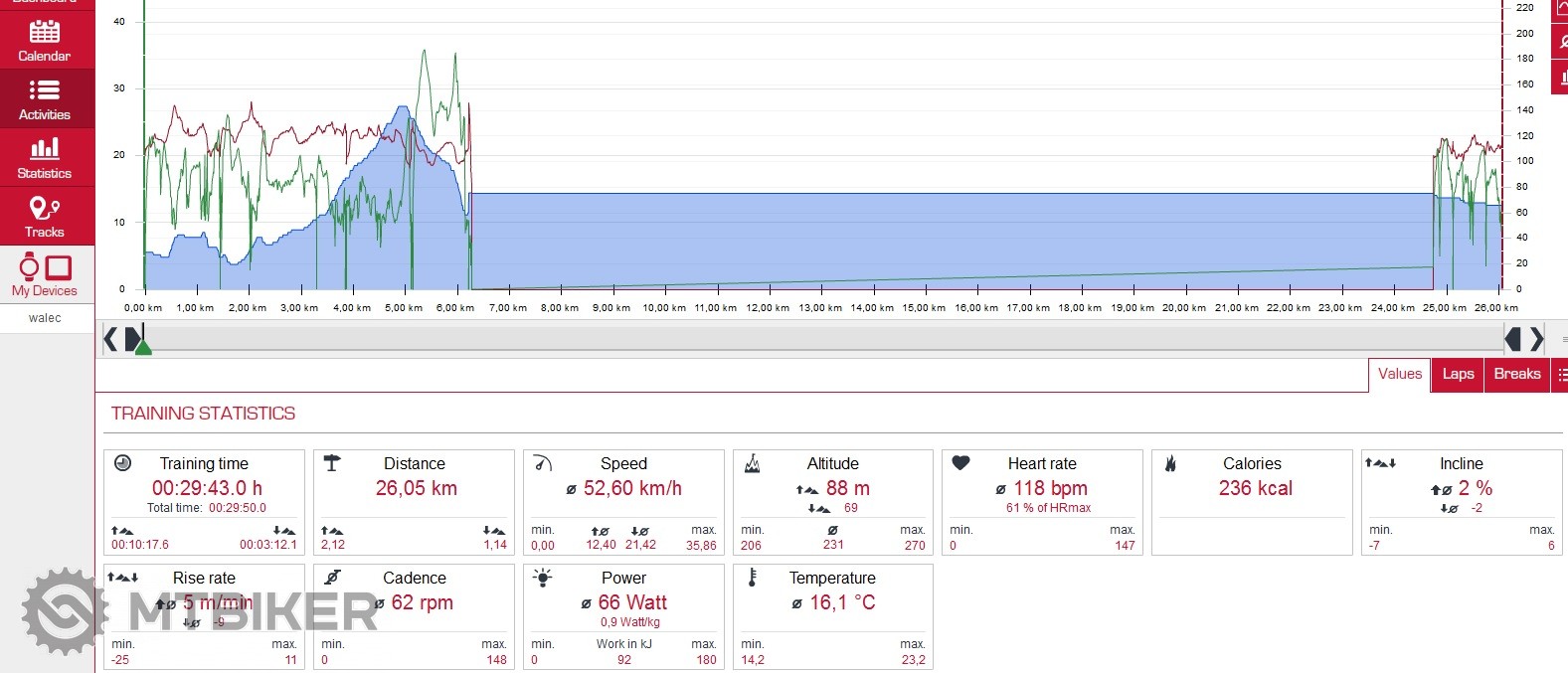Image resolution: width=1568 pixels, height=673 pixels.
Task: Open the Tracks section
Action: click(45, 216)
